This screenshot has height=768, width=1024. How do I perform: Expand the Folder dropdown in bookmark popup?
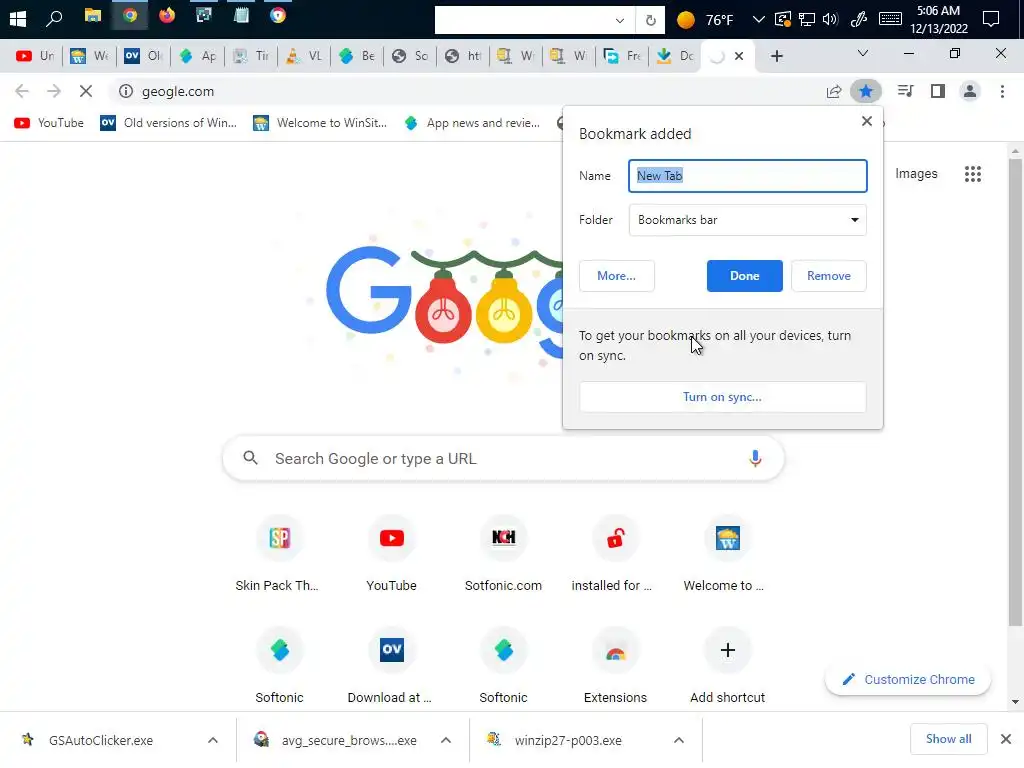(x=747, y=220)
